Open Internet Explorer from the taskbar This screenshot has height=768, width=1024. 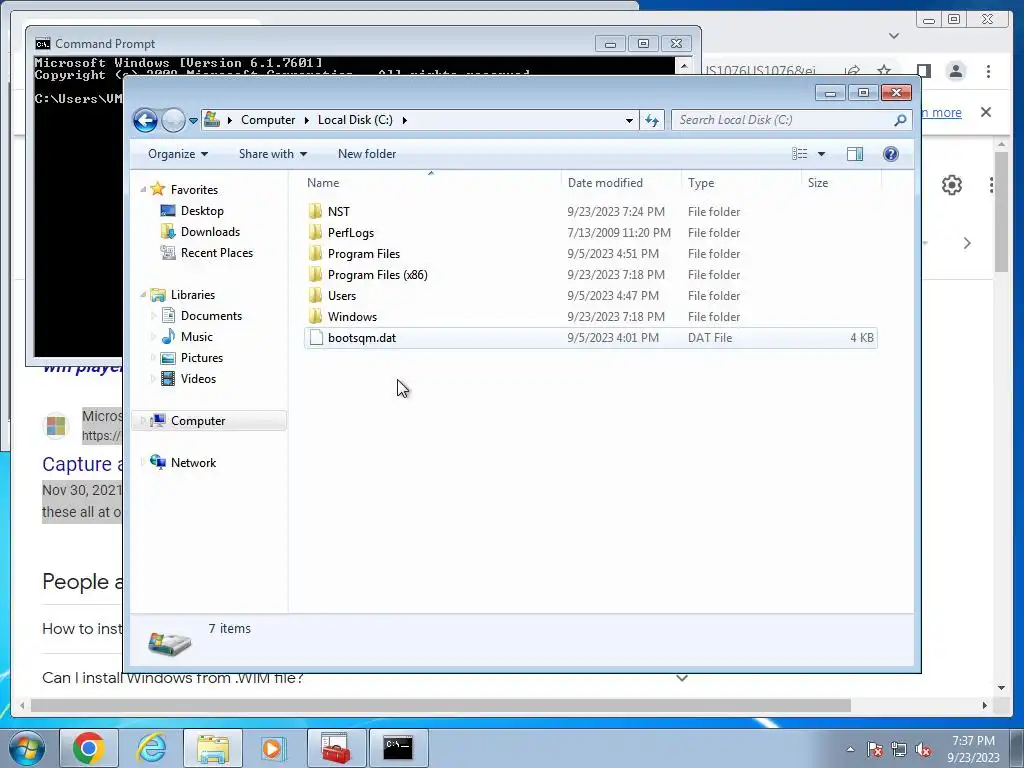pyautogui.click(x=152, y=748)
